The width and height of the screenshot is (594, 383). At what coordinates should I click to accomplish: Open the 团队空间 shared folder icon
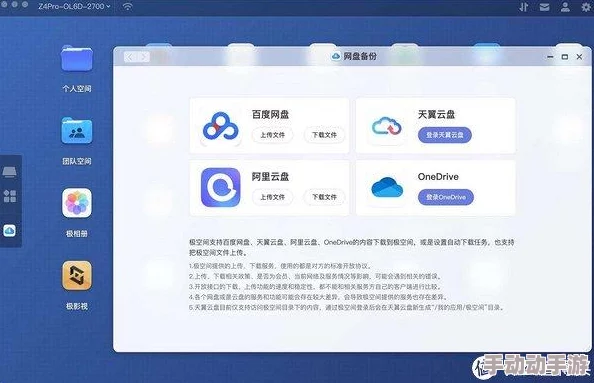click(77, 131)
